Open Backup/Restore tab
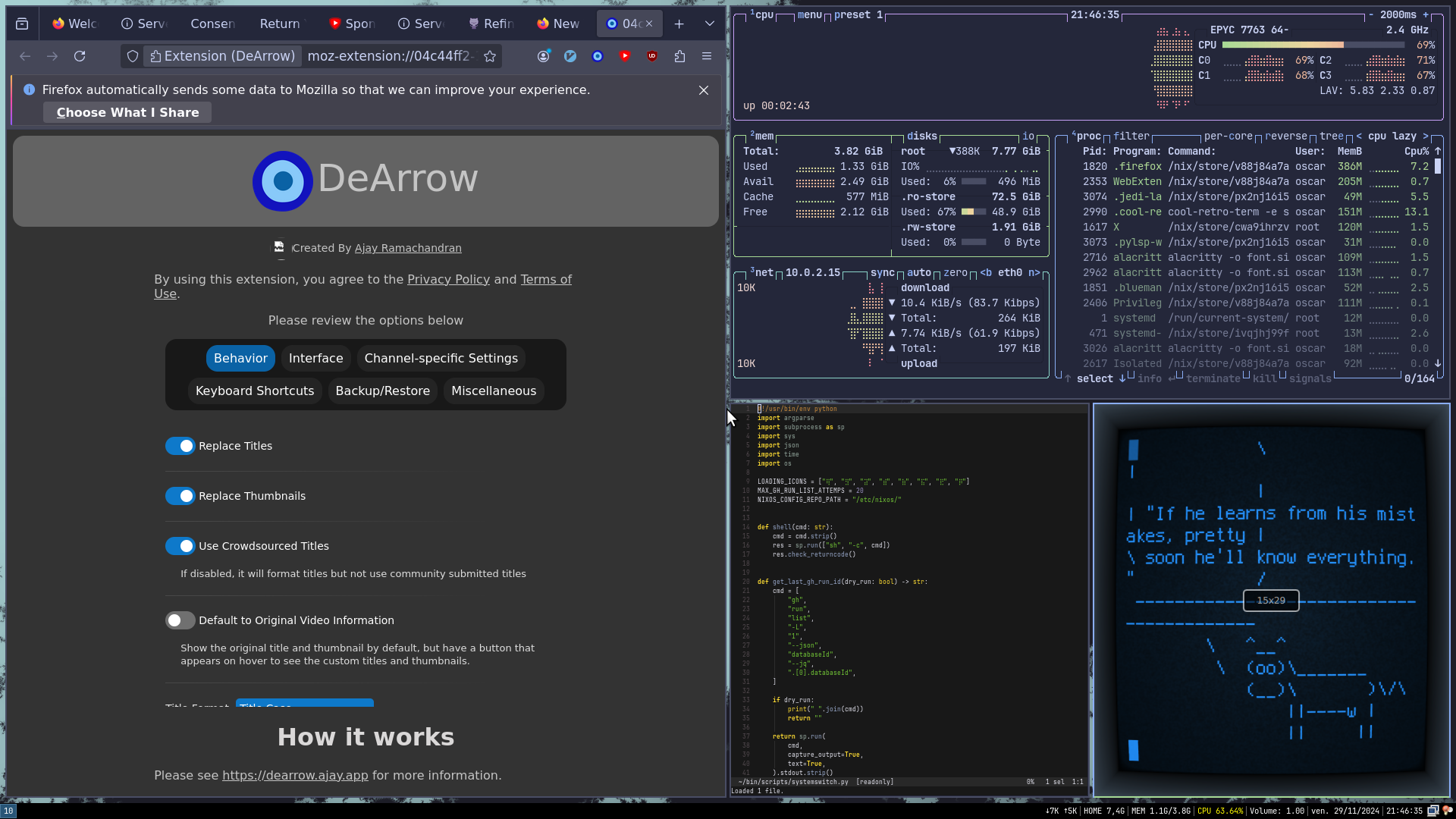This screenshot has width=1456, height=819. [x=383, y=391]
